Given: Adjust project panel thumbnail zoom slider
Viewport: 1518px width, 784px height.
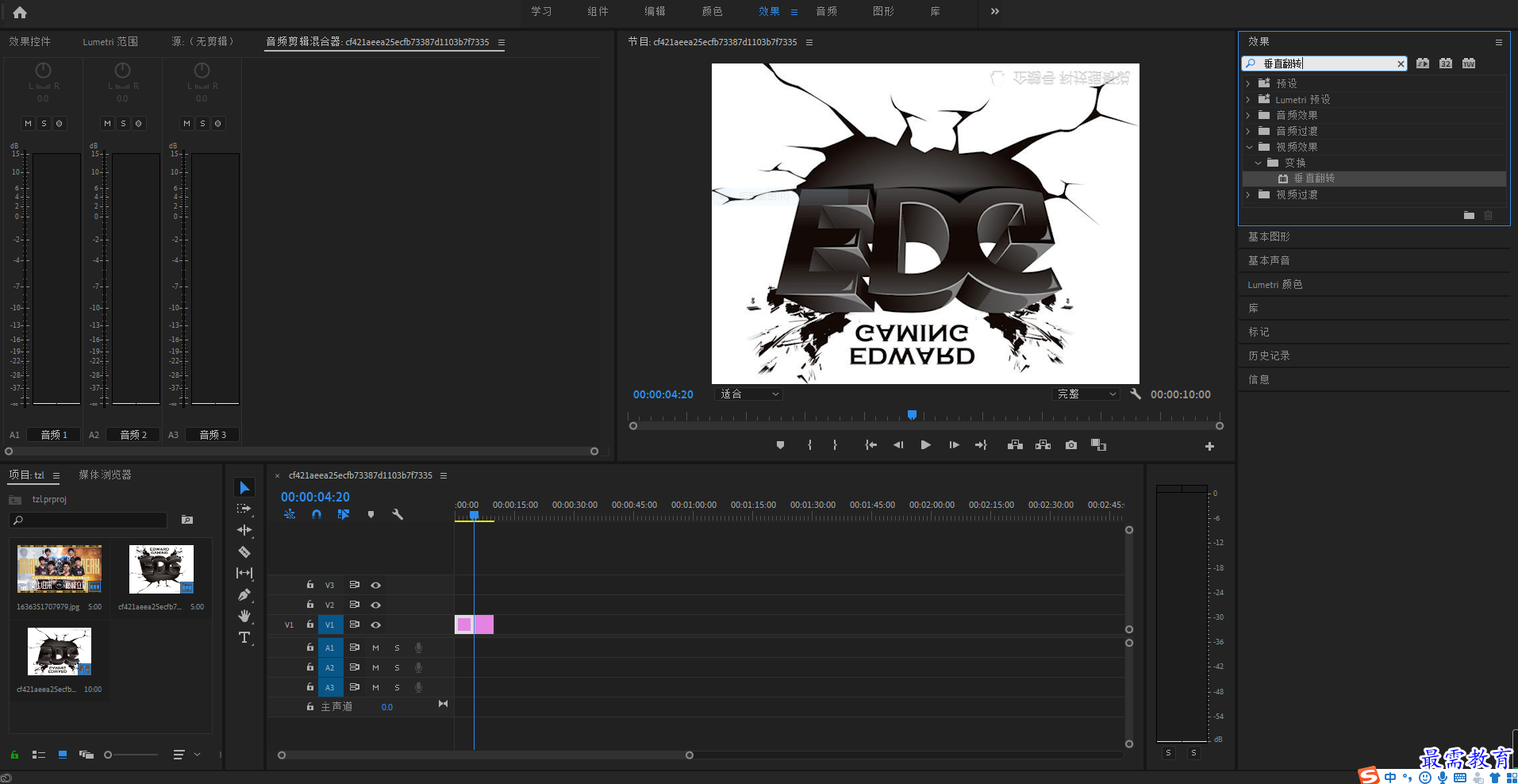Looking at the screenshot, I should (x=108, y=755).
